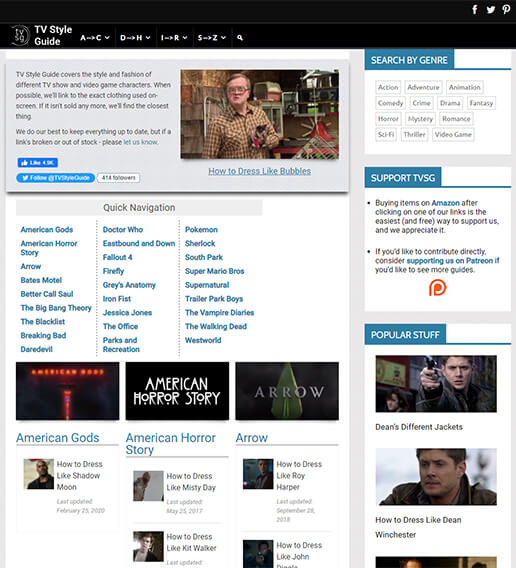Go to Daredevil quick link
This screenshot has height=568, width=516.
point(37,350)
